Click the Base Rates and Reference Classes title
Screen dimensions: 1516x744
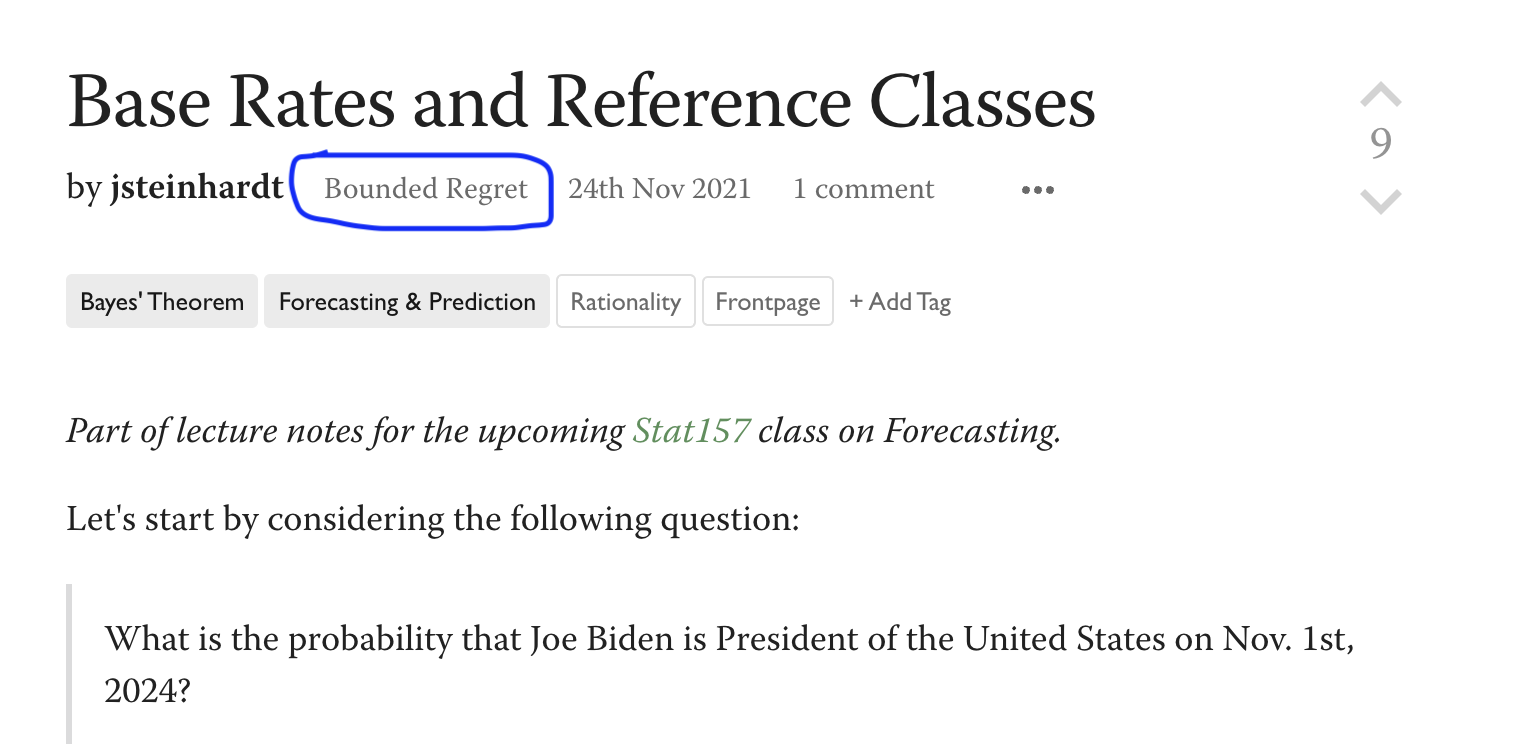pyautogui.click(x=581, y=102)
